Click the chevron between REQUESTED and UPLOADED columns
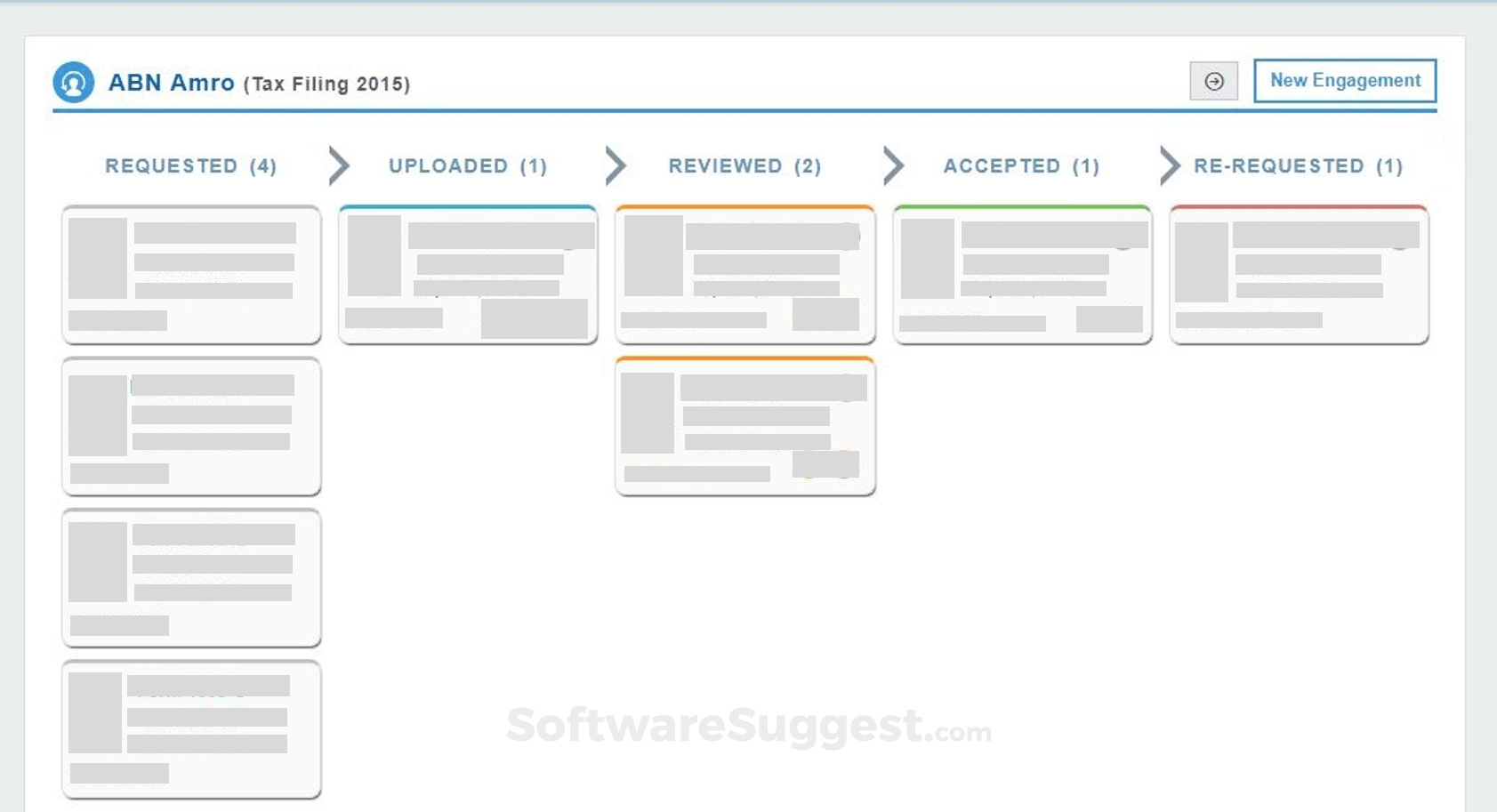The width and height of the screenshot is (1497, 812). [x=338, y=165]
